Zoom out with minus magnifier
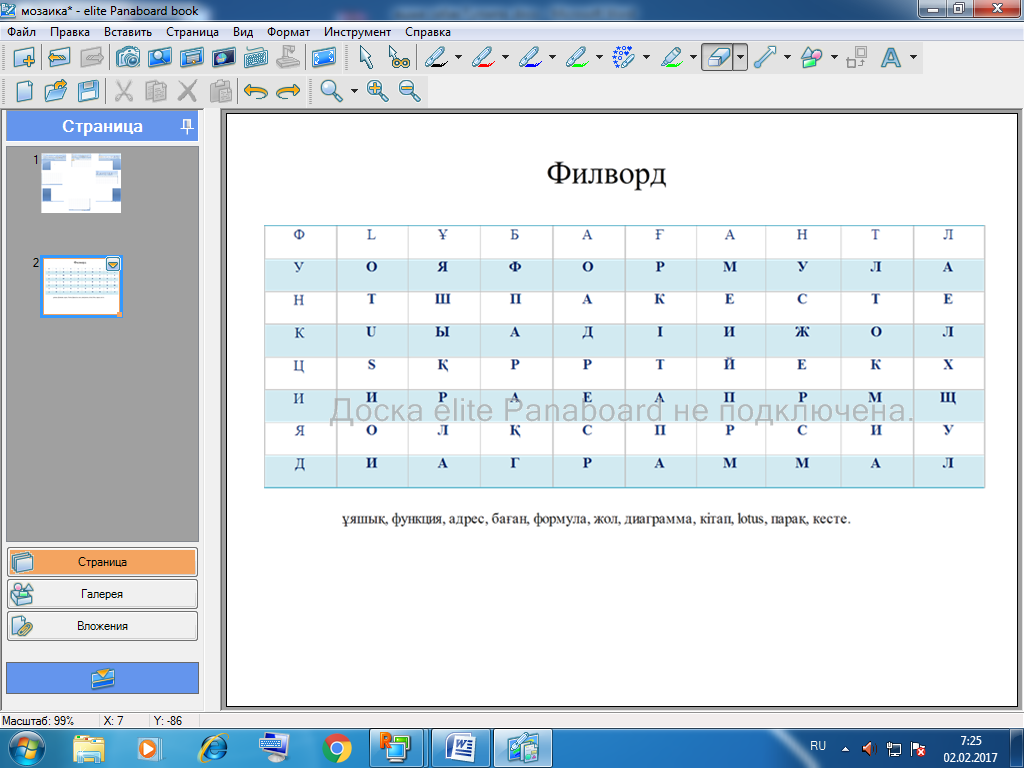 tap(409, 91)
